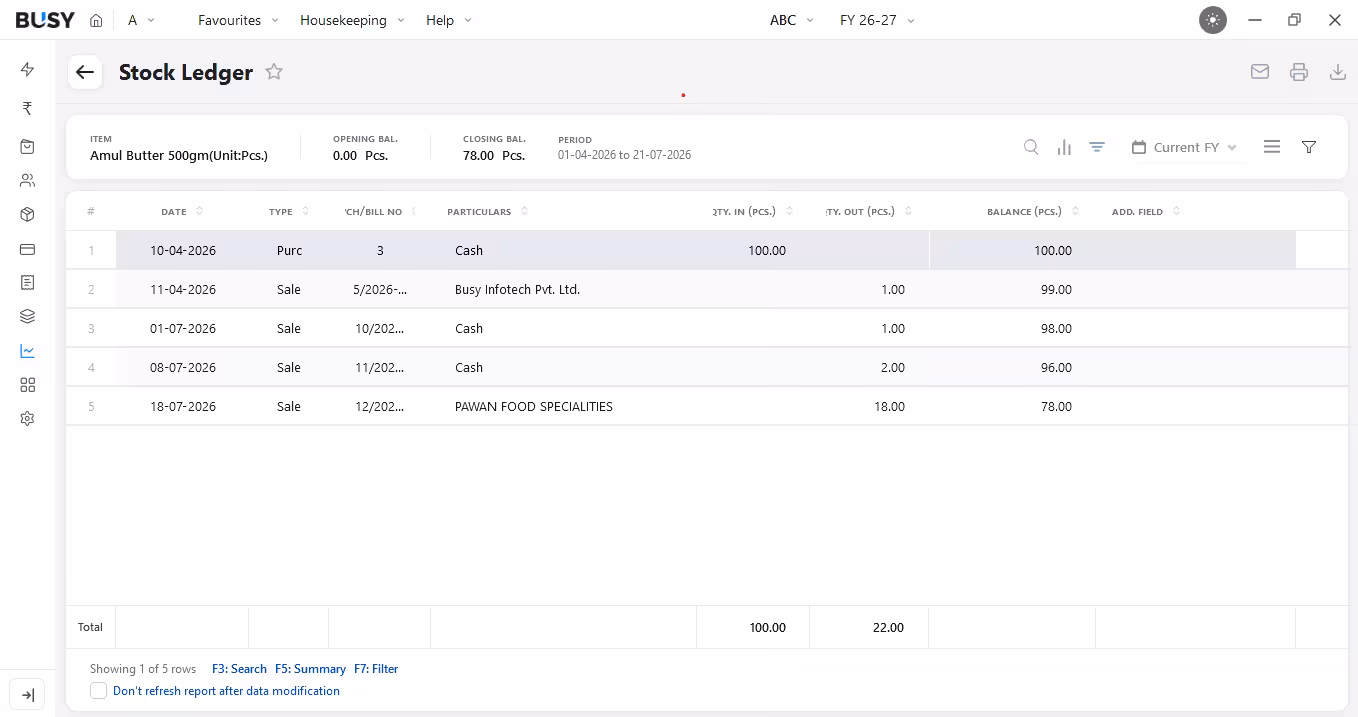The height and width of the screenshot is (717, 1358).
Task: Select the 10-04-2026 Purc row
Action: 706,251
